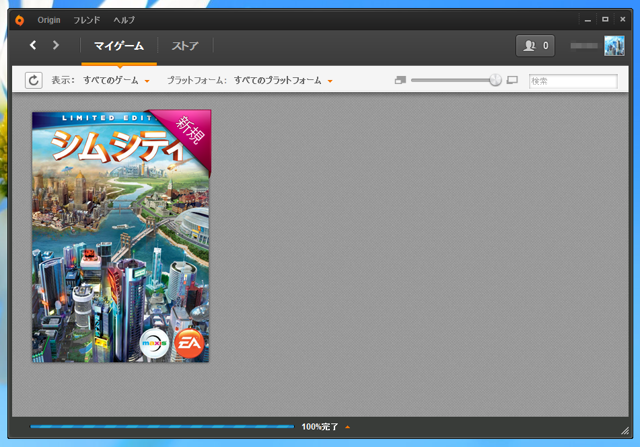Switch to the マイゲーム tab
Screen dimensions: 640x447
click(119, 46)
